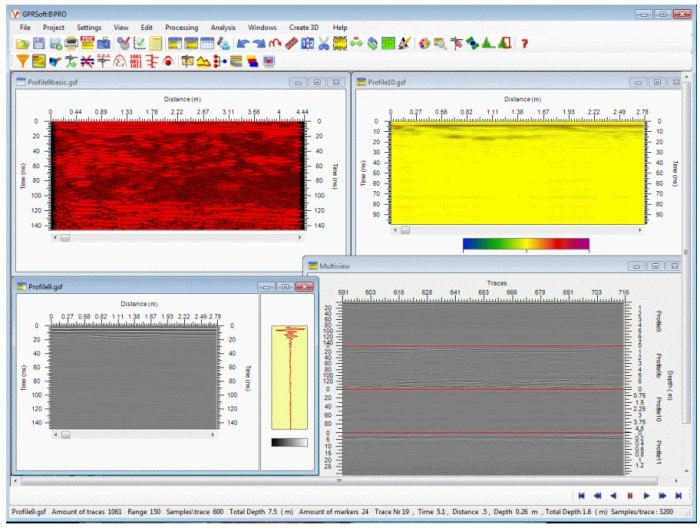Click the color palette icon in toolbar

click(x=424, y=44)
